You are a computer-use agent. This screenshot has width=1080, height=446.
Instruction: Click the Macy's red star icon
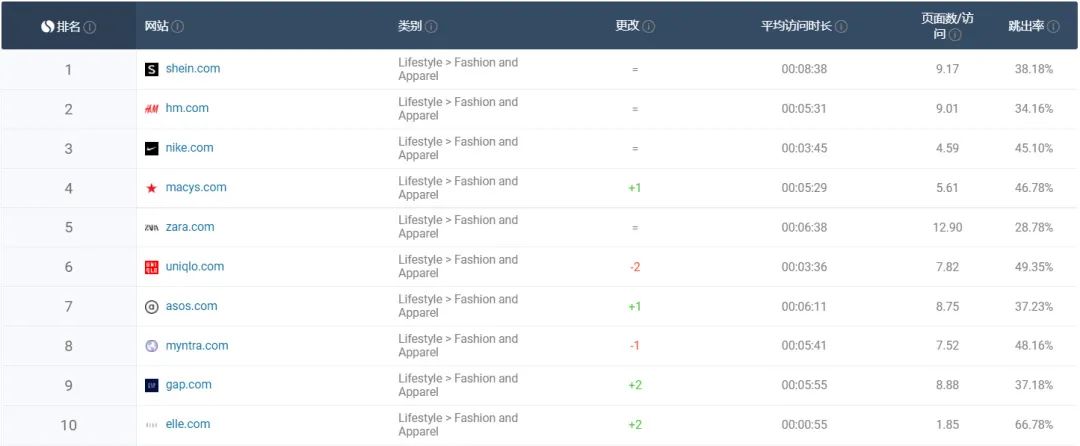[x=152, y=188]
